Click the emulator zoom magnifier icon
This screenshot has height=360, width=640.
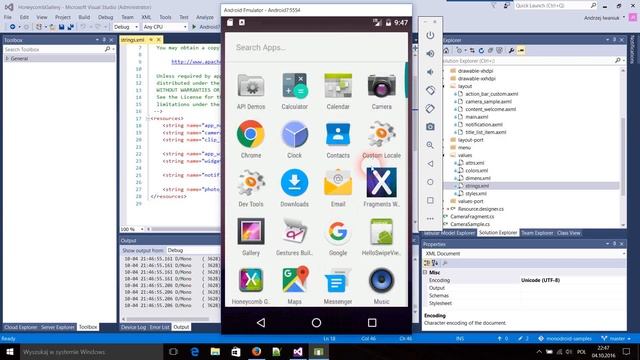coord(430,145)
